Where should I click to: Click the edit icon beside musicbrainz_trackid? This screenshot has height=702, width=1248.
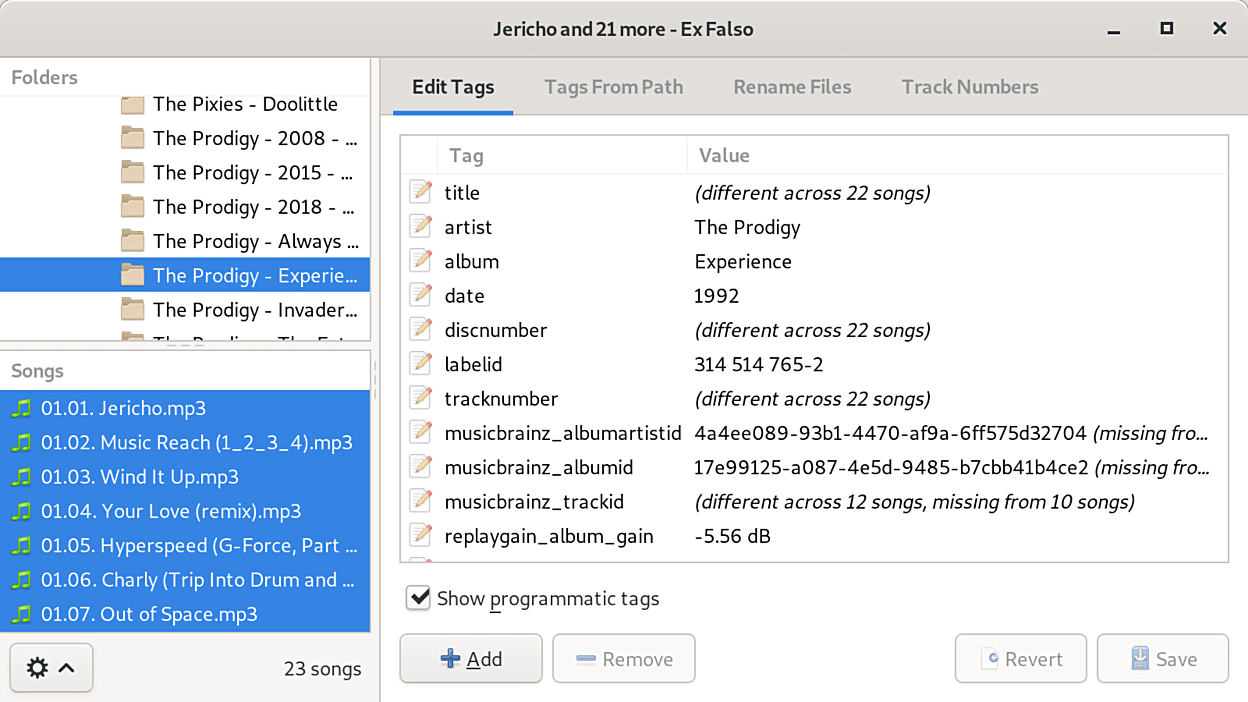[421, 502]
